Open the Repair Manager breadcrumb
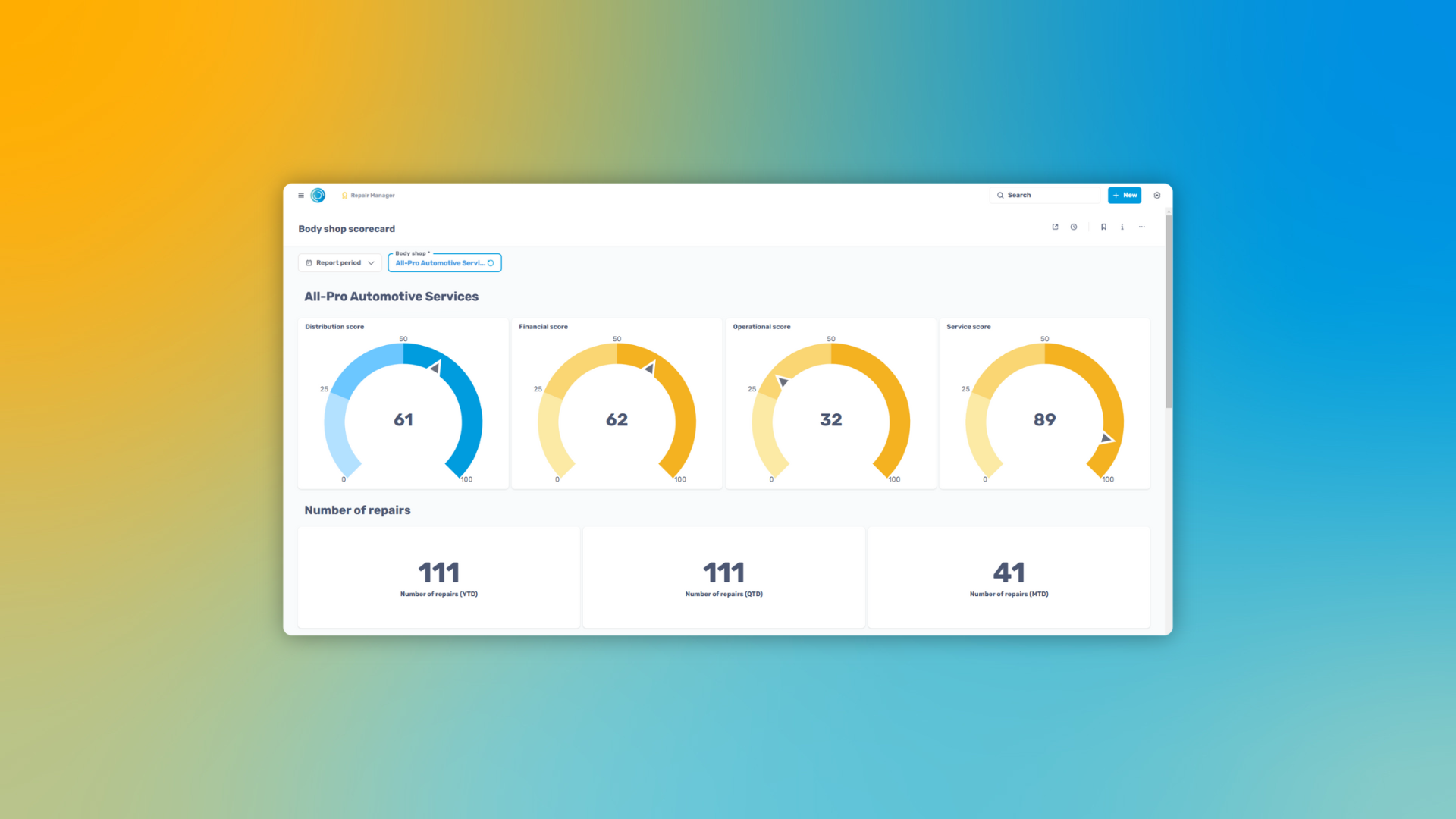 (369, 196)
